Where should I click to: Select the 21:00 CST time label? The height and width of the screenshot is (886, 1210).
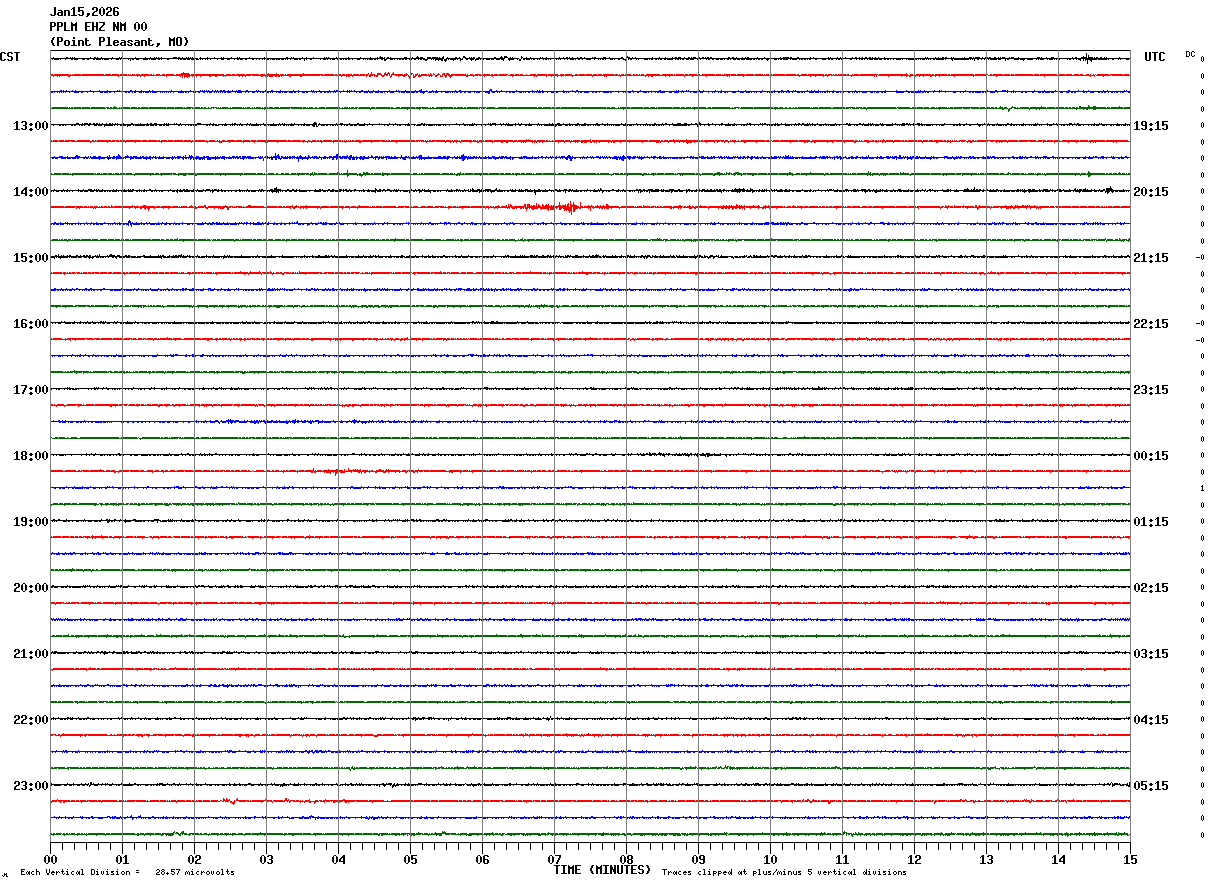(30, 654)
